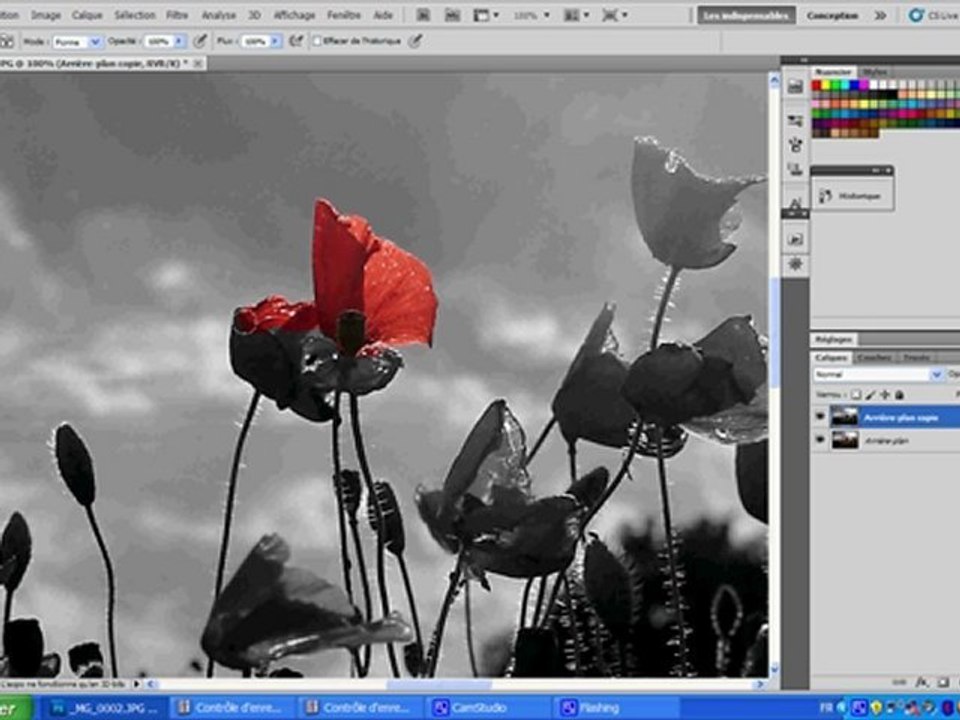Screen dimensions: 960x720
Task: Toggle tablet pressure for opacity icon
Action: click(200, 42)
